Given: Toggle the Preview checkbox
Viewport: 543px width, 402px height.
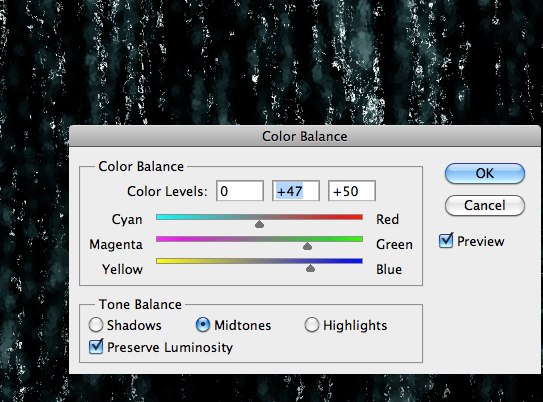Looking at the screenshot, I should tap(446, 241).
